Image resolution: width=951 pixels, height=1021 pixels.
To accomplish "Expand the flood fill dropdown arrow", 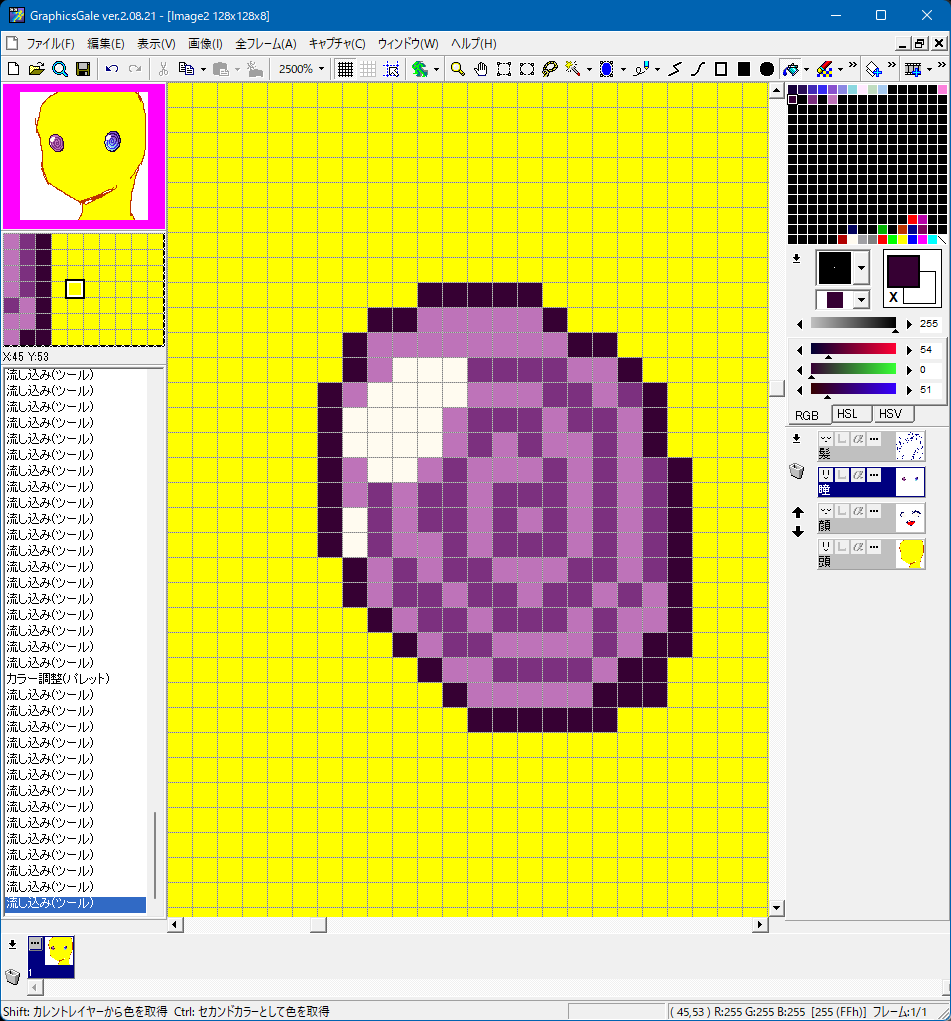I will tap(806, 69).
